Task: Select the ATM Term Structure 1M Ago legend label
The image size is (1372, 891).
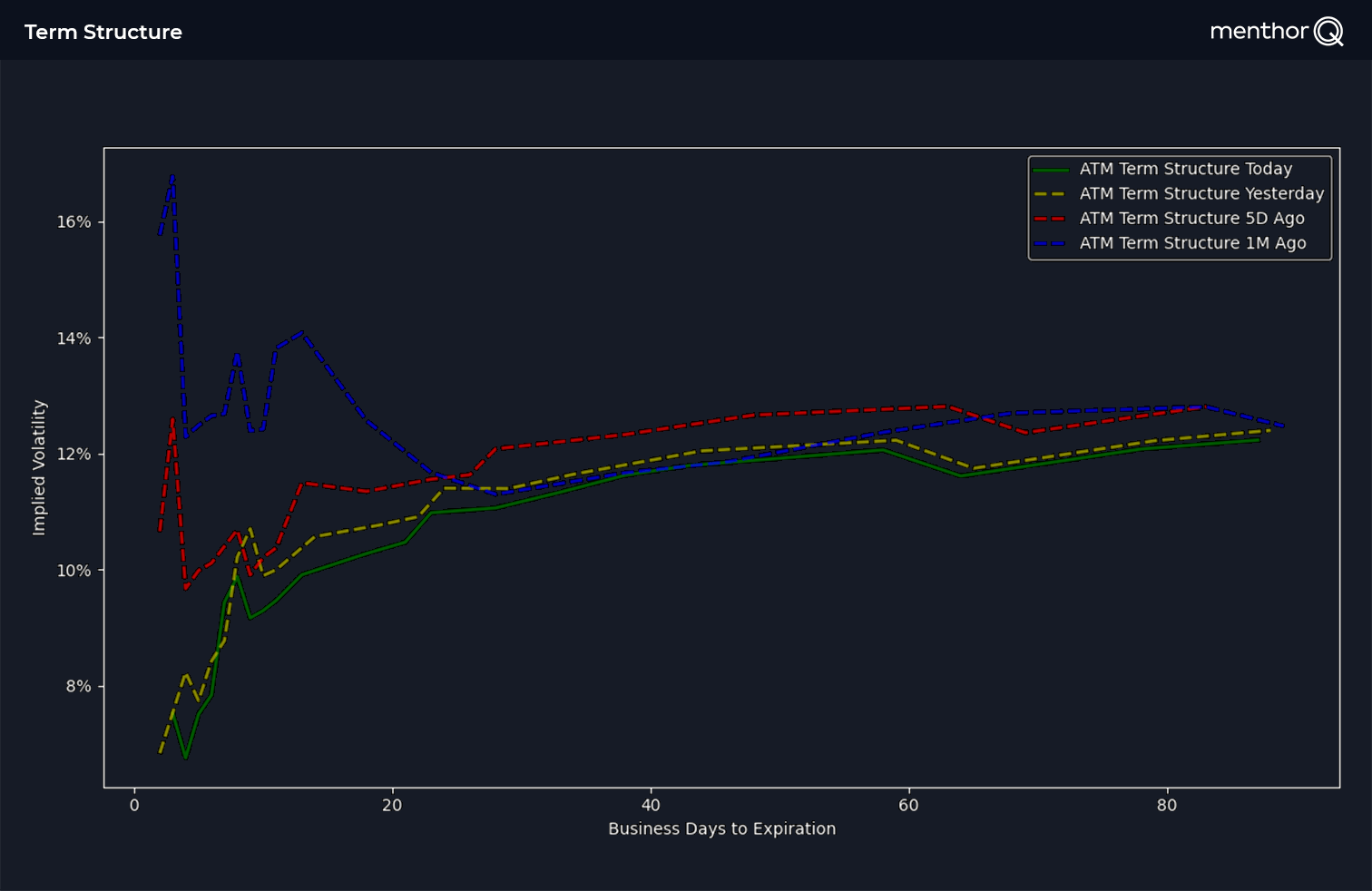Action: coord(1192,243)
